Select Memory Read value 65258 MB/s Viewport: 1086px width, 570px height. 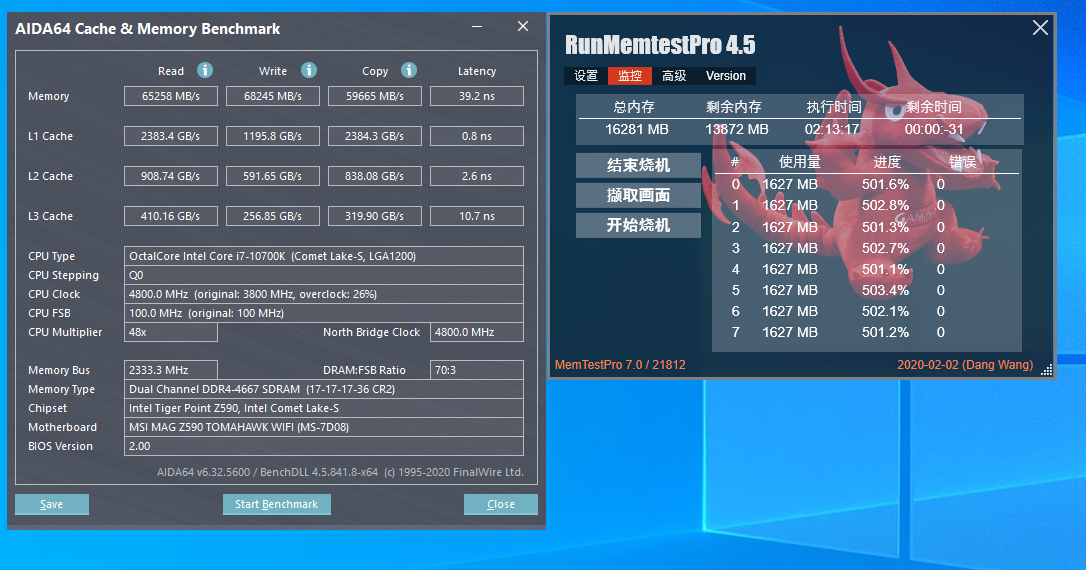pyautogui.click(x=170, y=96)
